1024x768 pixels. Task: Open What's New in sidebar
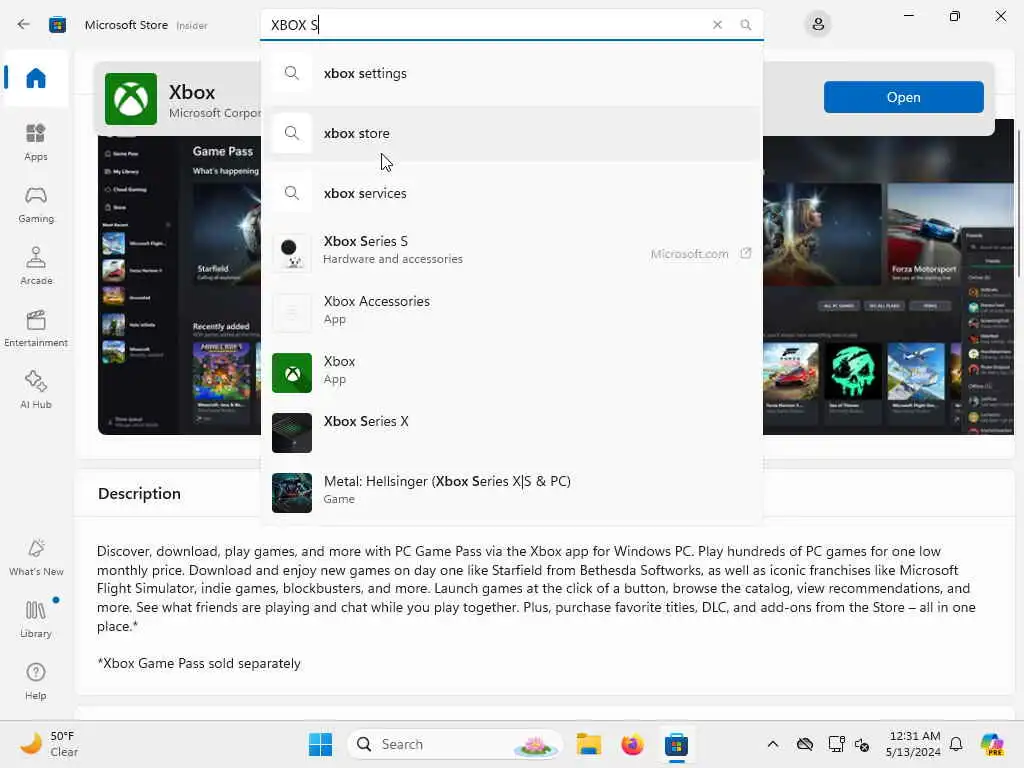[x=36, y=558]
